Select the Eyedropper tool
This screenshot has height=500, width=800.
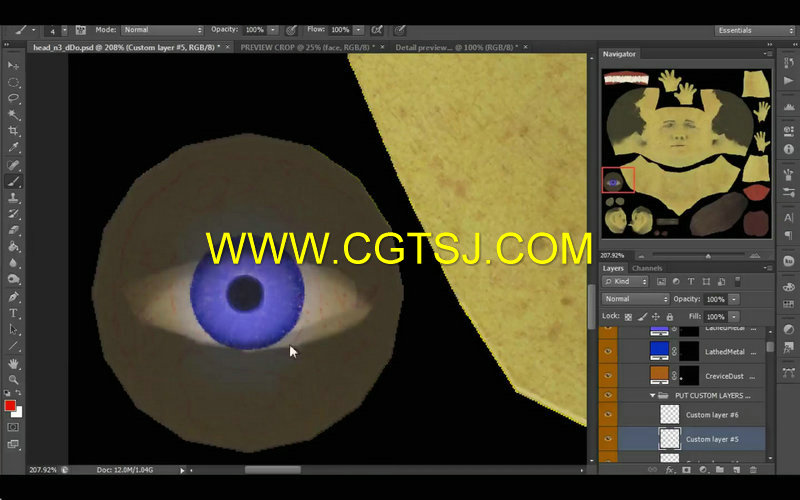(13, 147)
